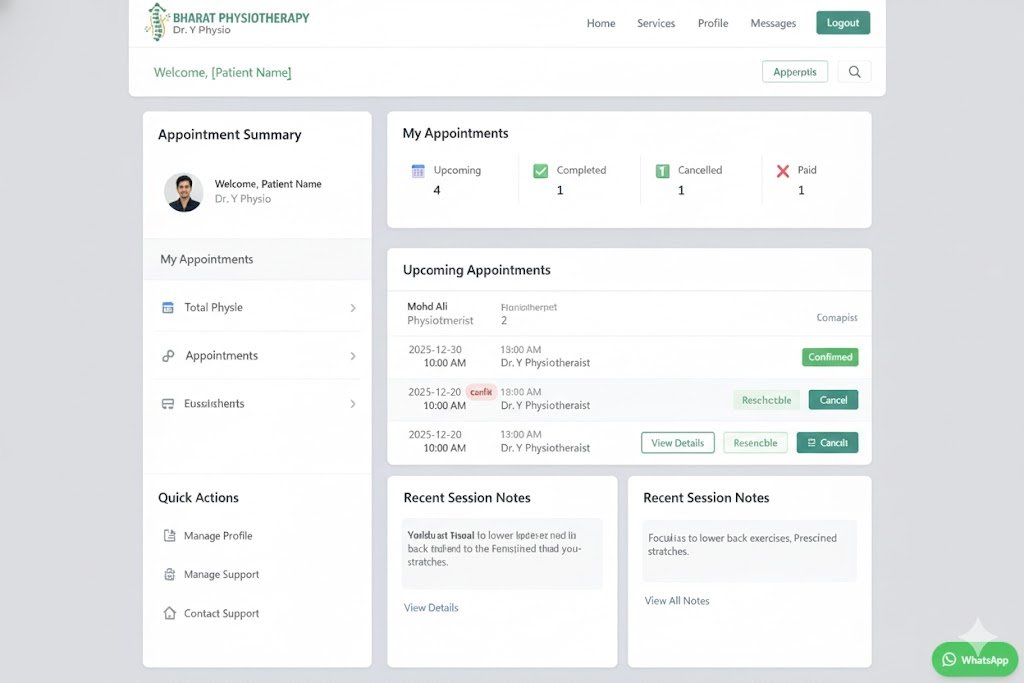Screen dimensions: 1024x683
Task: Click the patient profile photo
Action: (183, 191)
